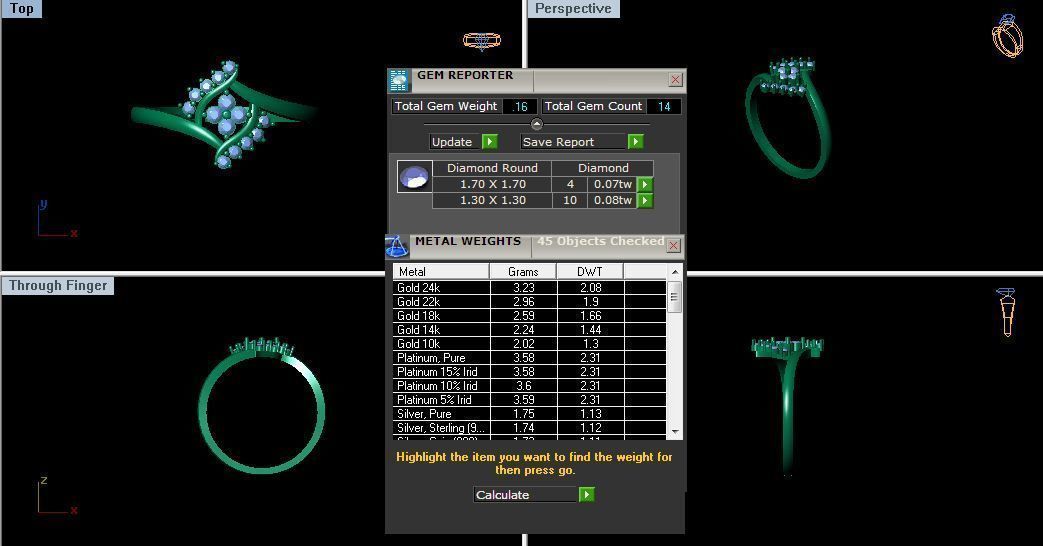Screen dimensions: 1043x546
Task: Click the ring model in the Through Finger viewport
Action: [x=261, y=406]
